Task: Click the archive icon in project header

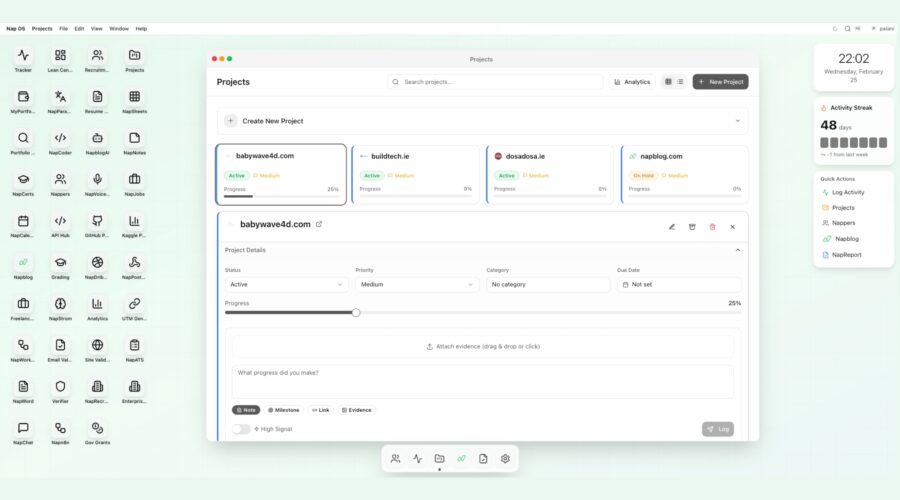Action: (x=692, y=227)
